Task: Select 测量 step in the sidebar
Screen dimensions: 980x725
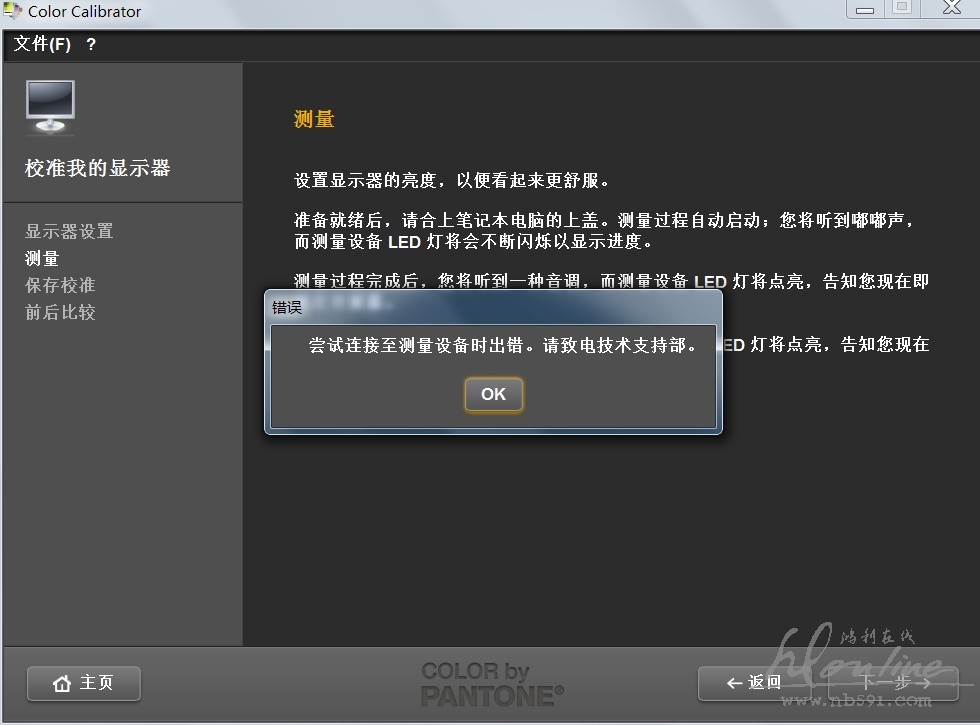Action: [42, 258]
